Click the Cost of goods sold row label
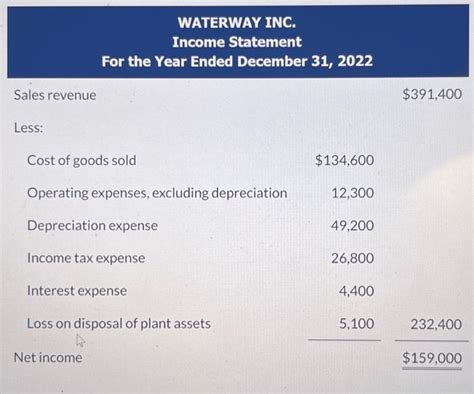The image size is (474, 394). 82,161
